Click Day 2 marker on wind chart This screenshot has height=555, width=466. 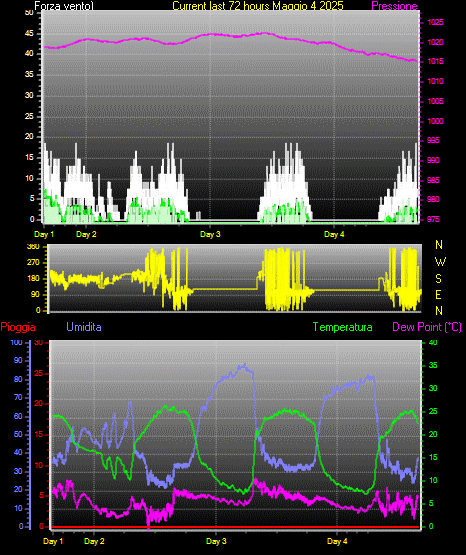[86, 234]
